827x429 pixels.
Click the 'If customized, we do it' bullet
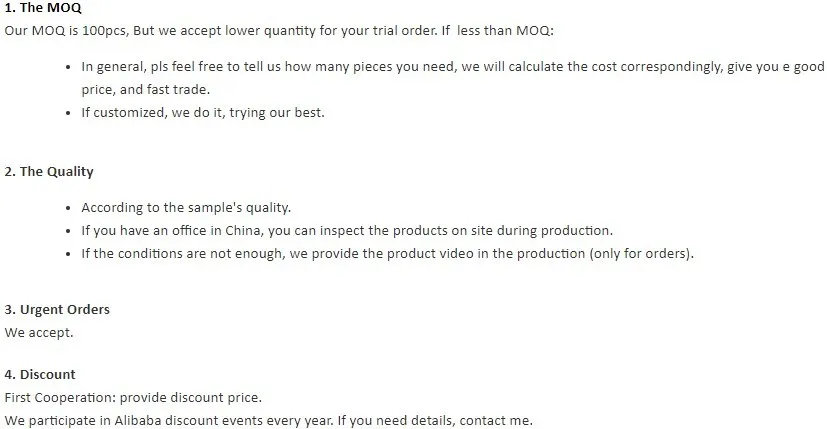point(203,113)
